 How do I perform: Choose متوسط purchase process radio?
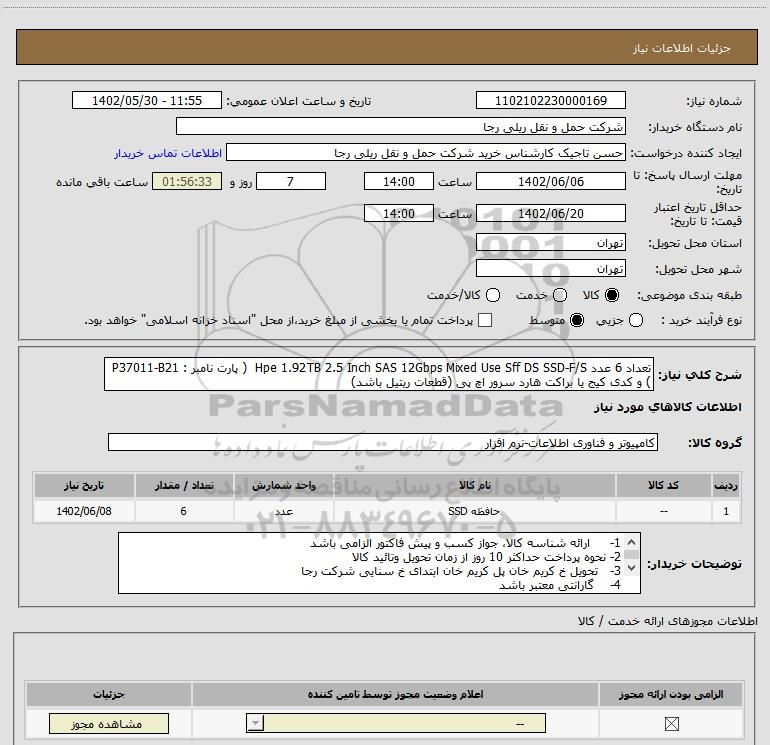click(577, 320)
